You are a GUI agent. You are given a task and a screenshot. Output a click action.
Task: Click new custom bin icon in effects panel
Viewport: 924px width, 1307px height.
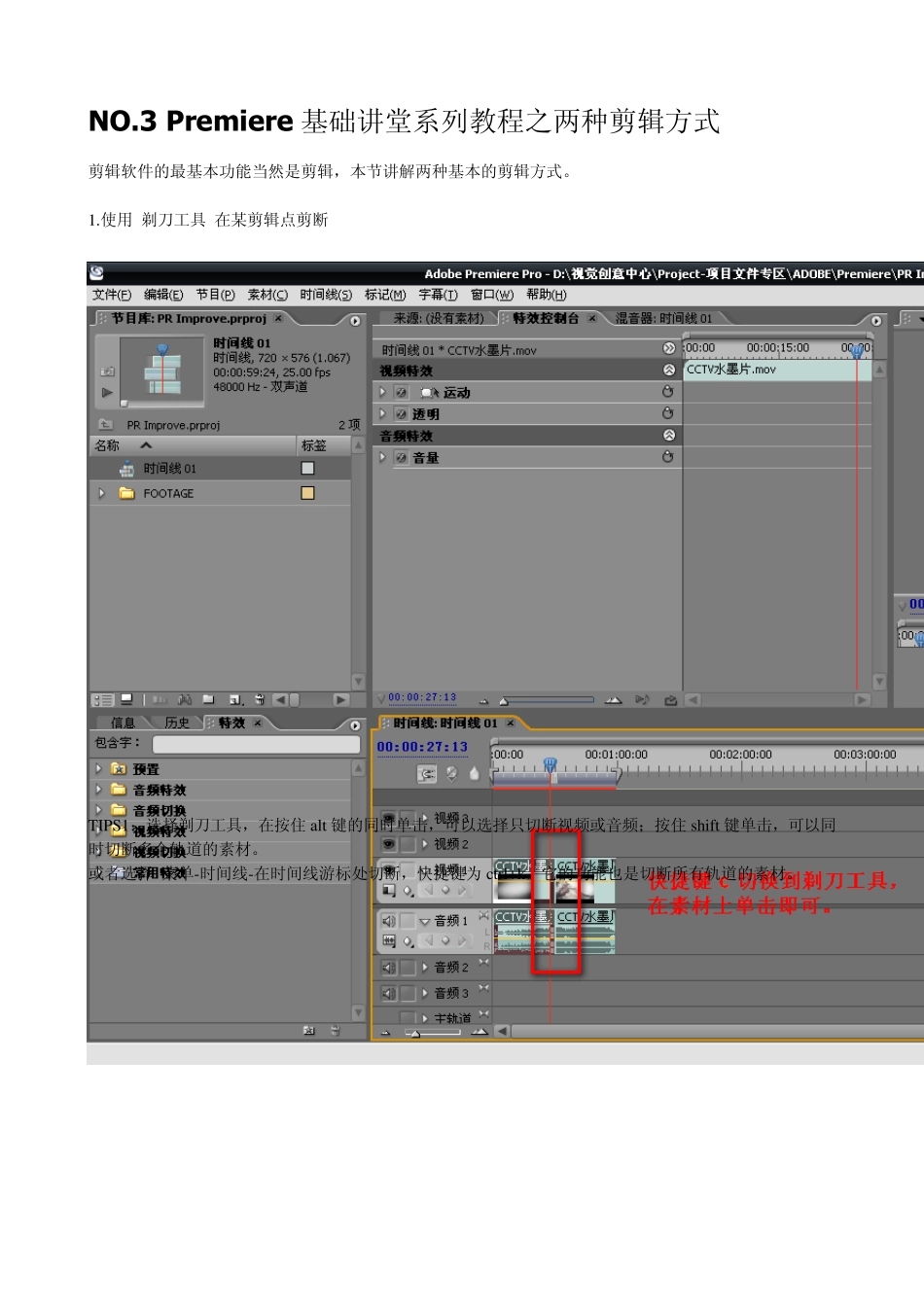[309, 1030]
